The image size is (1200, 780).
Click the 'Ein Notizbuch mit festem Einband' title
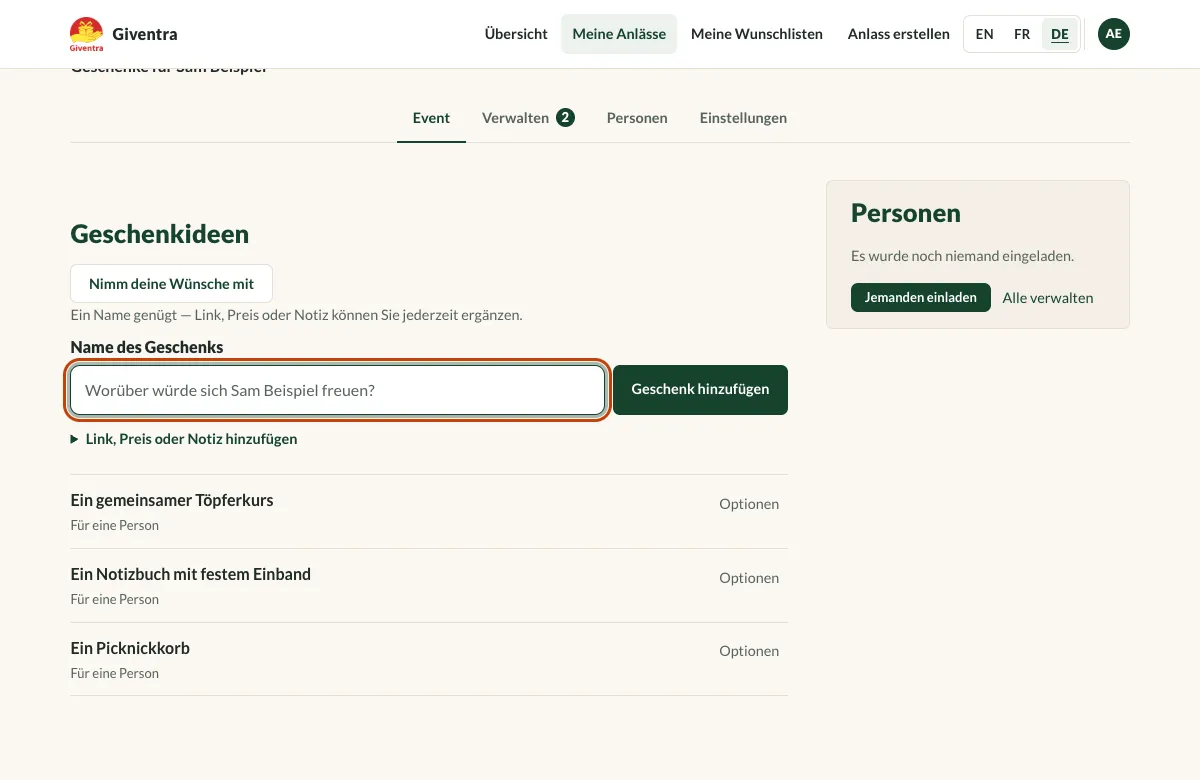click(x=191, y=574)
